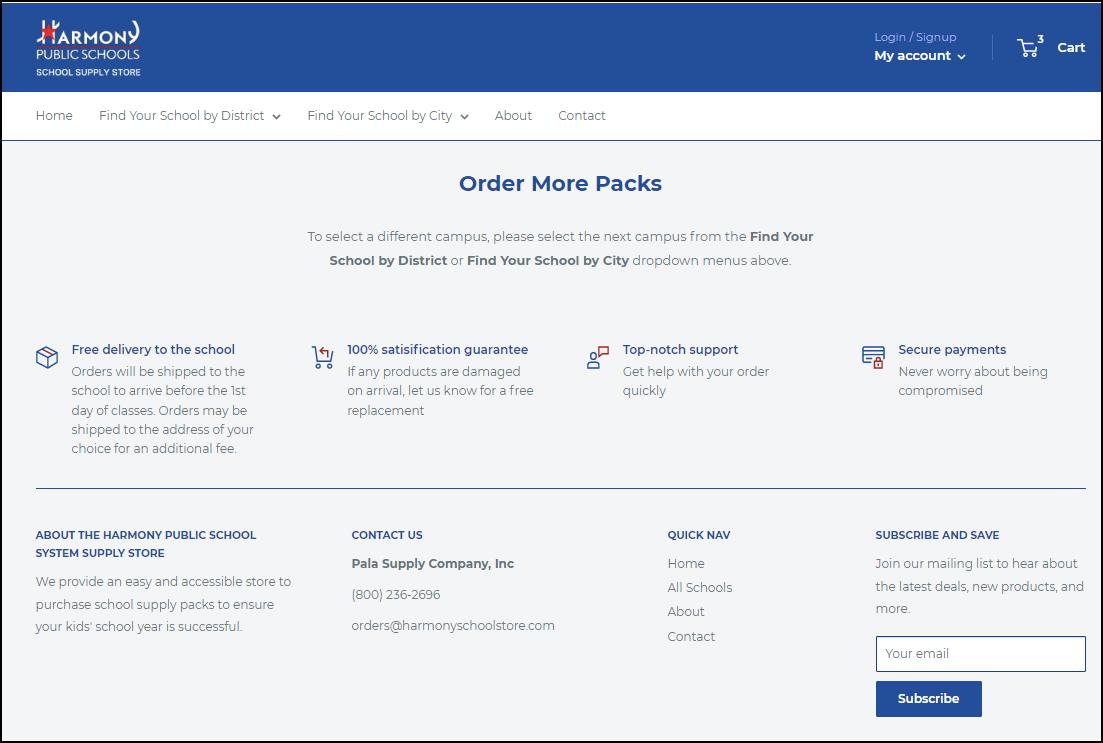Click the Quick Nav footer heading

699,535
